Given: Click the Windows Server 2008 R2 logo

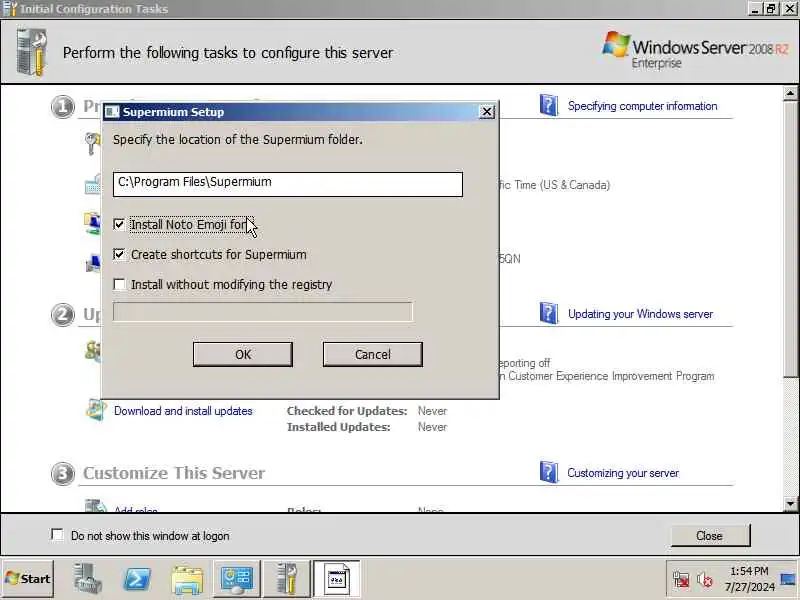Looking at the screenshot, I should [694, 50].
